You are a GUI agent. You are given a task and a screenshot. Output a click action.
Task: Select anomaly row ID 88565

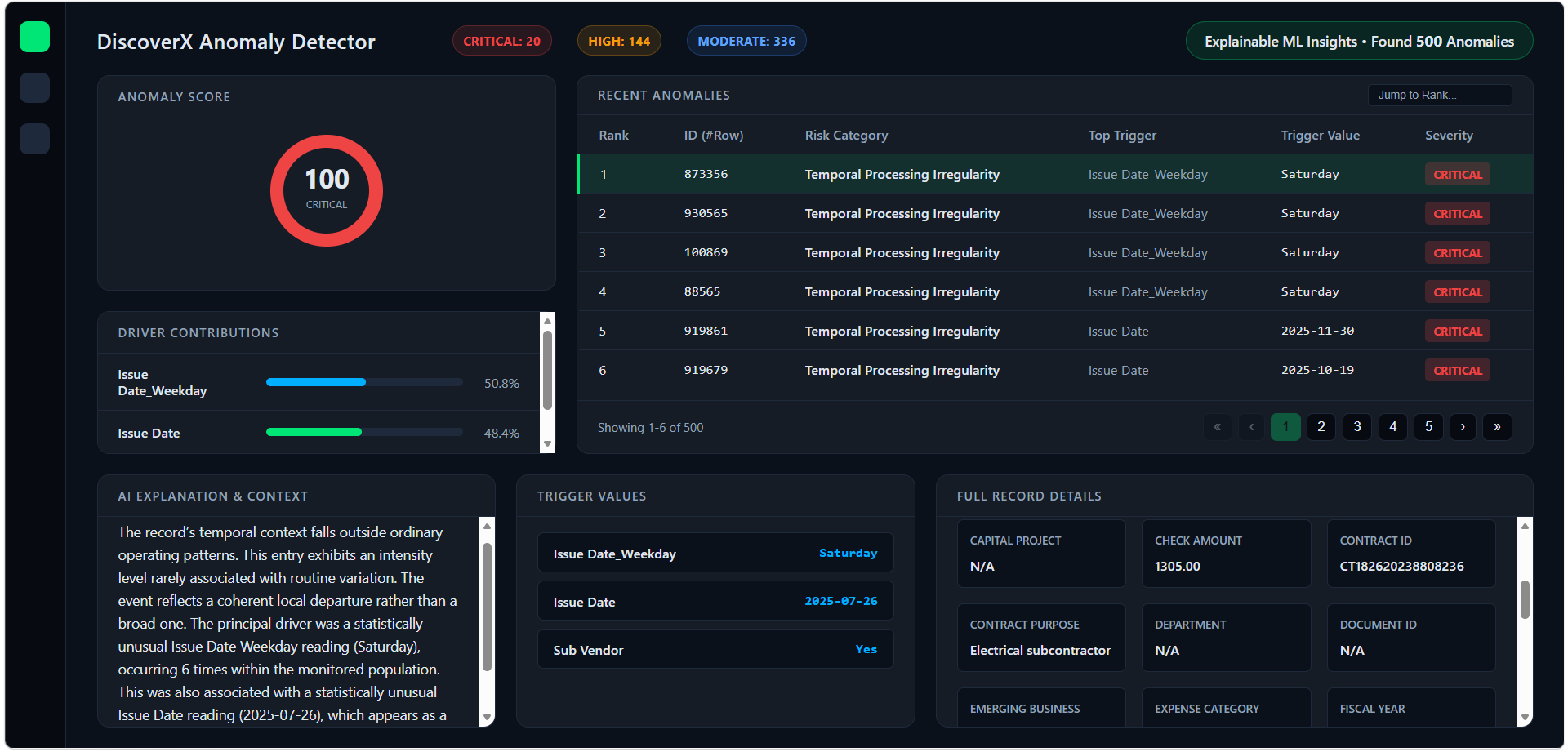(1055, 291)
